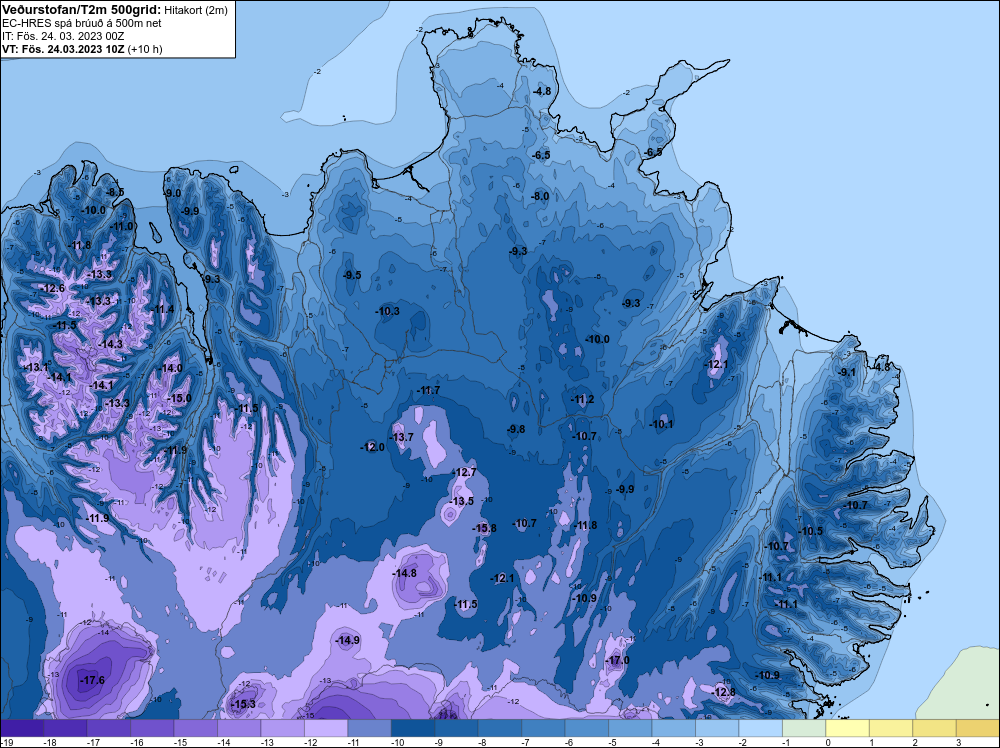Select the -11.2 temperature value
Viewport: 1000px width, 748px height.
click(x=582, y=400)
